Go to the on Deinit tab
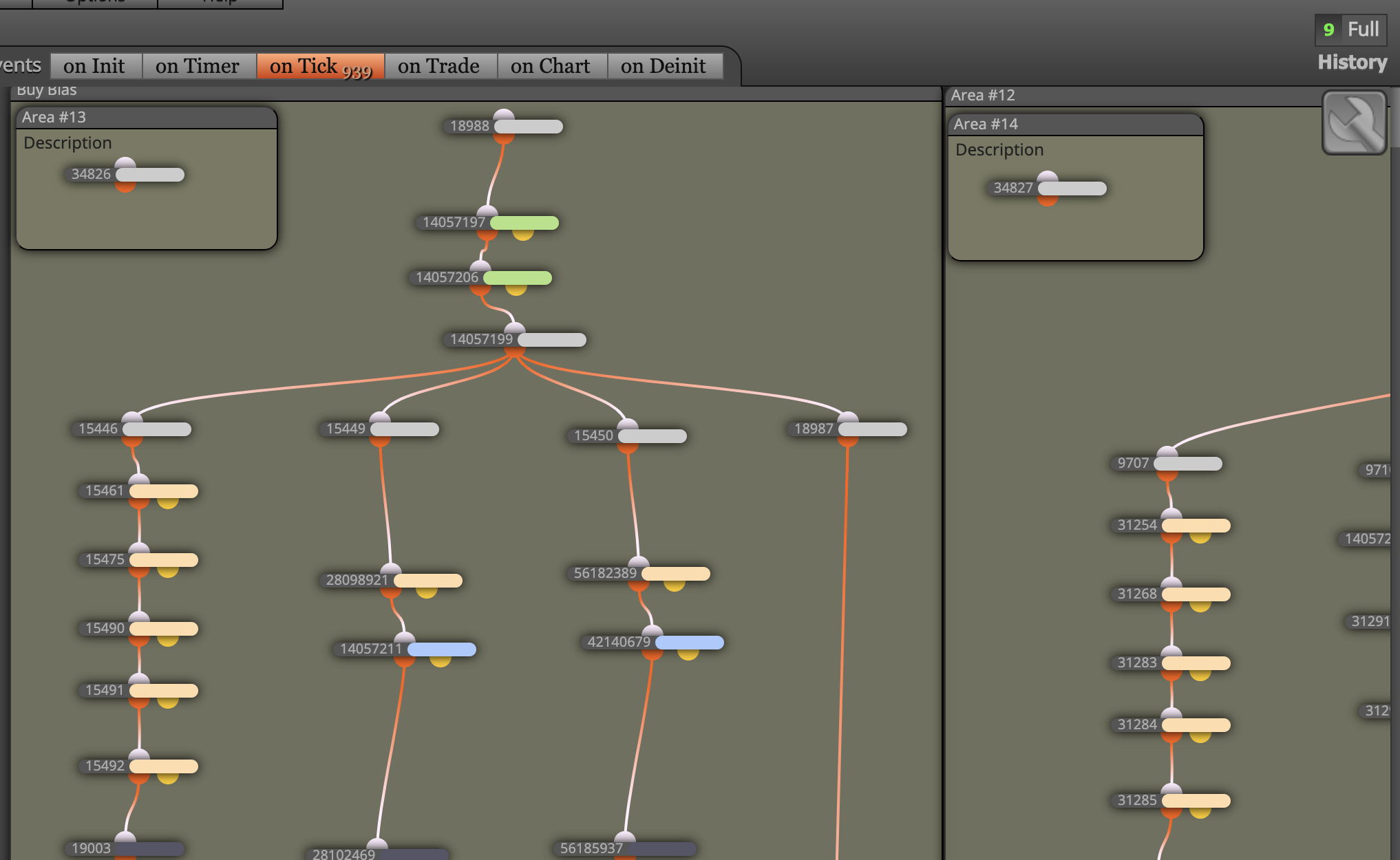 pyautogui.click(x=665, y=66)
